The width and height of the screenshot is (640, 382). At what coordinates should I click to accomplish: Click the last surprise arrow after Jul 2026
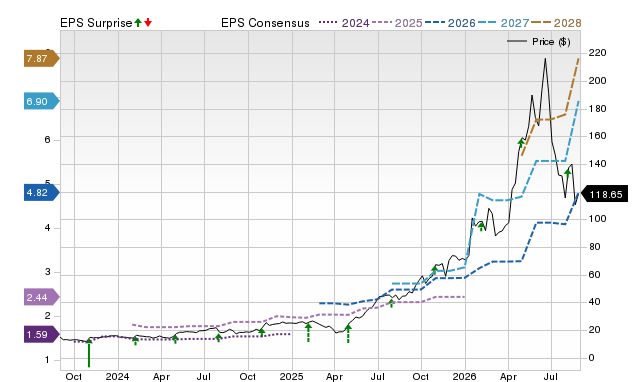pos(568,173)
